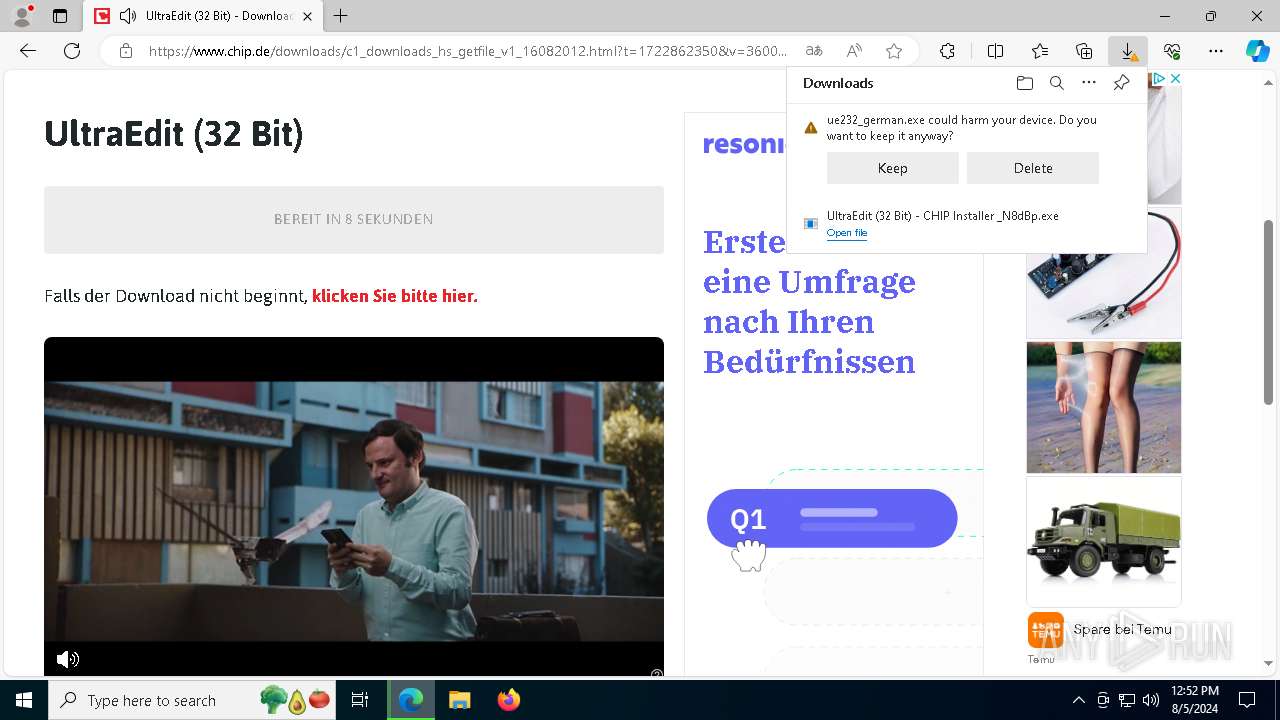View site information lock icon
The height and width of the screenshot is (720, 1280).
coord(125,51)
